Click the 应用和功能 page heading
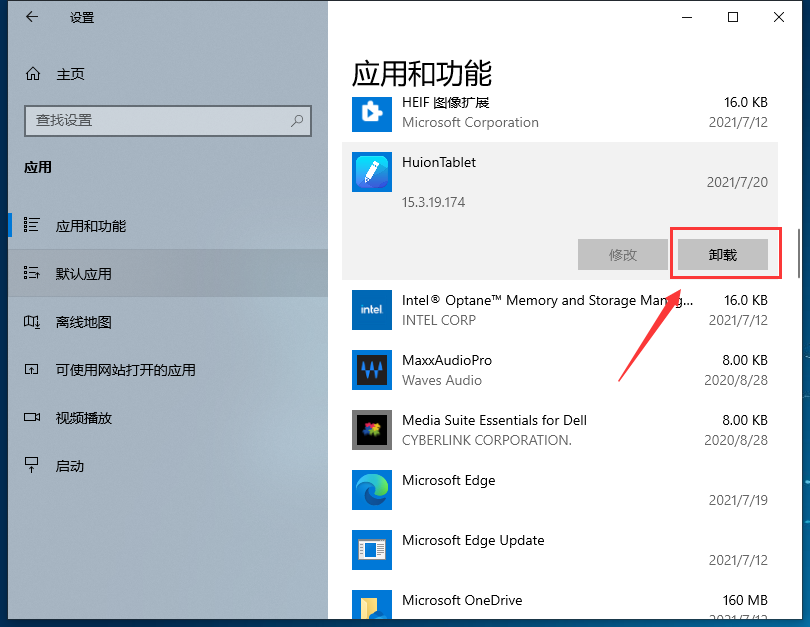The image size is (810, 627). (x=422, y=73)
